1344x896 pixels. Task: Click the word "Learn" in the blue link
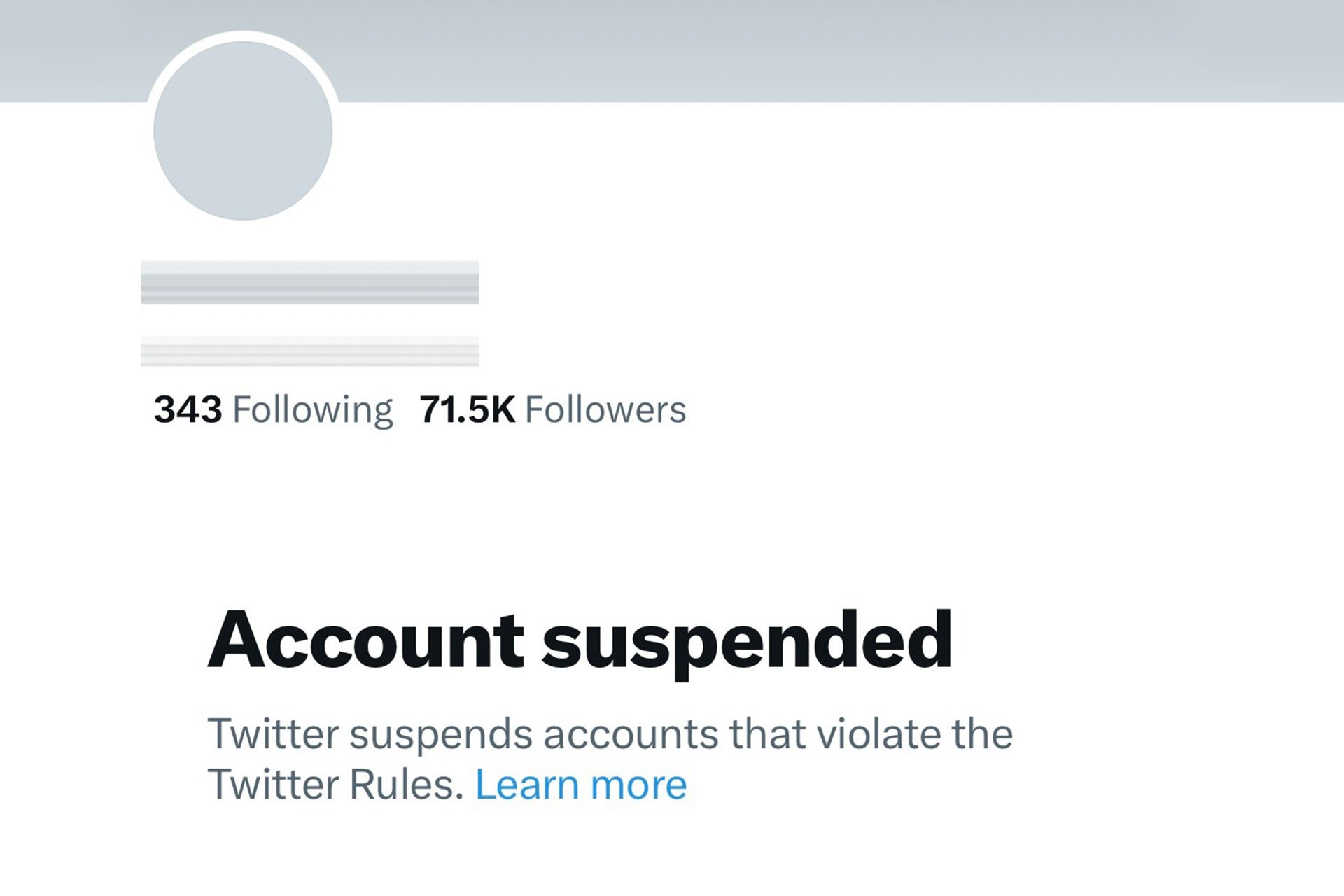[527, 785]
